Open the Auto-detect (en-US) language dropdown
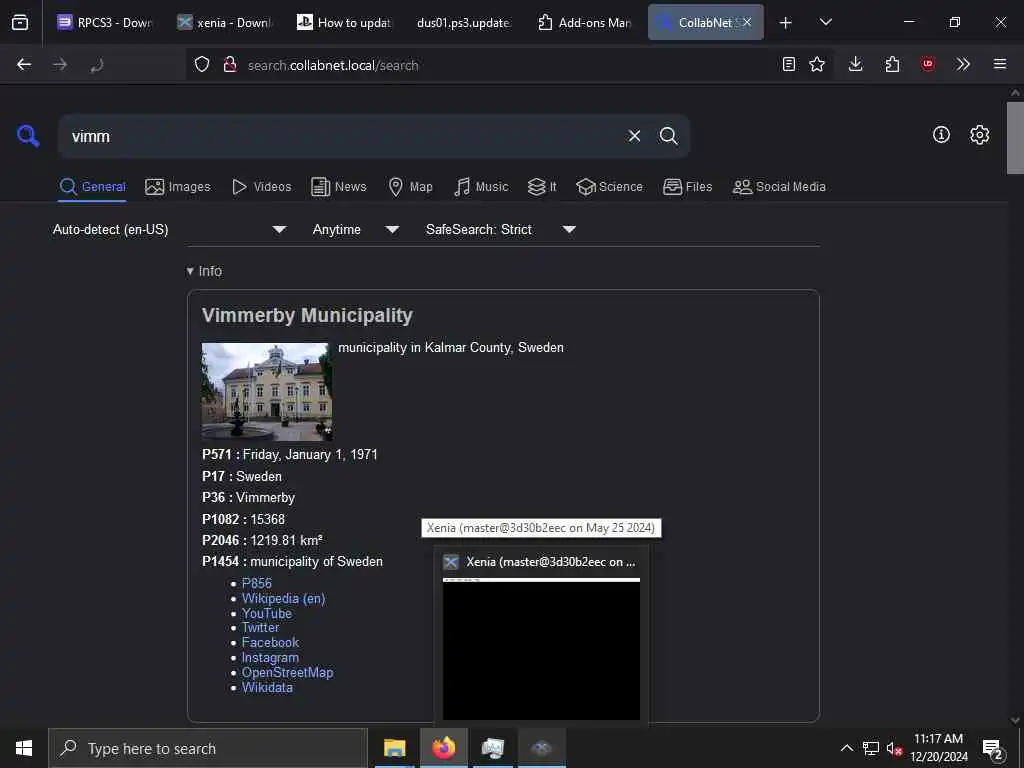 [170, 229]
